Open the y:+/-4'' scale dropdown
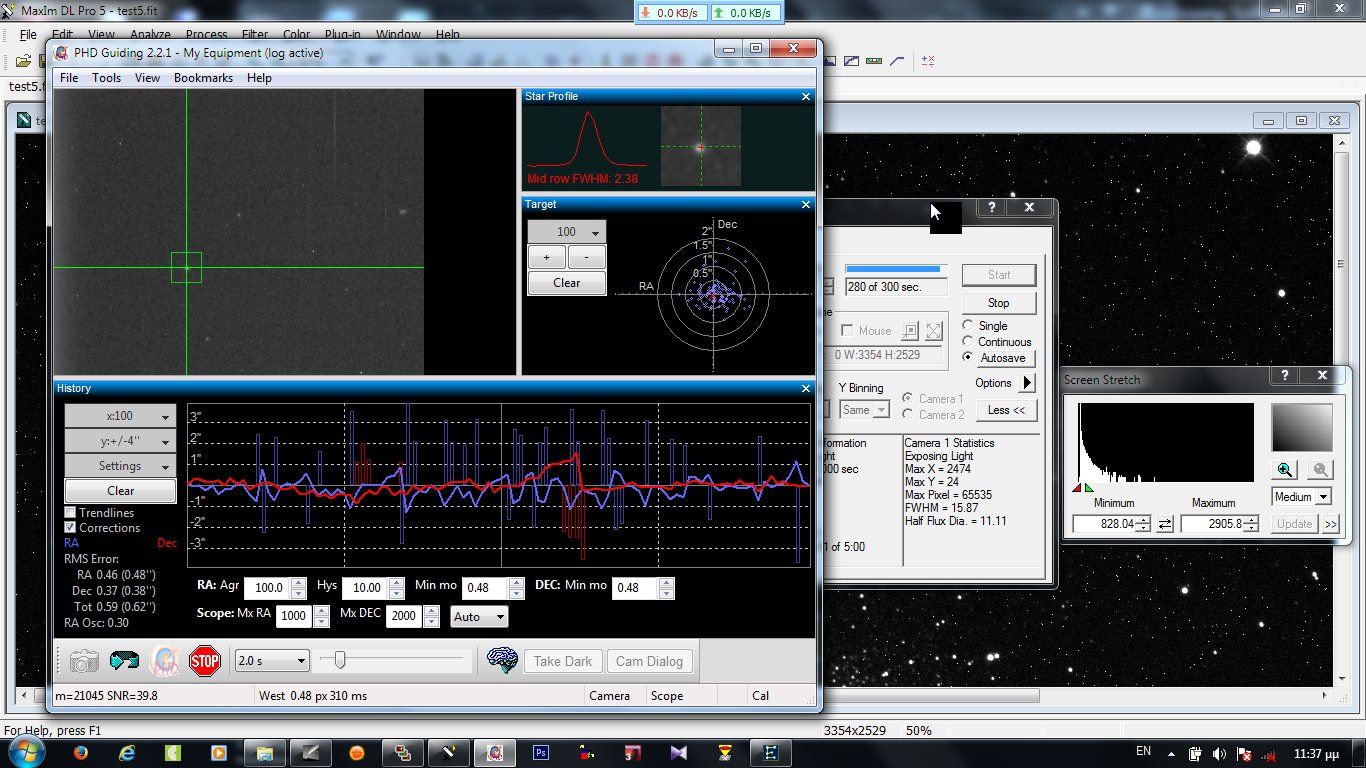Image resolution: width=1366 pixels, height=768 pixels. (x=120, y=441)
